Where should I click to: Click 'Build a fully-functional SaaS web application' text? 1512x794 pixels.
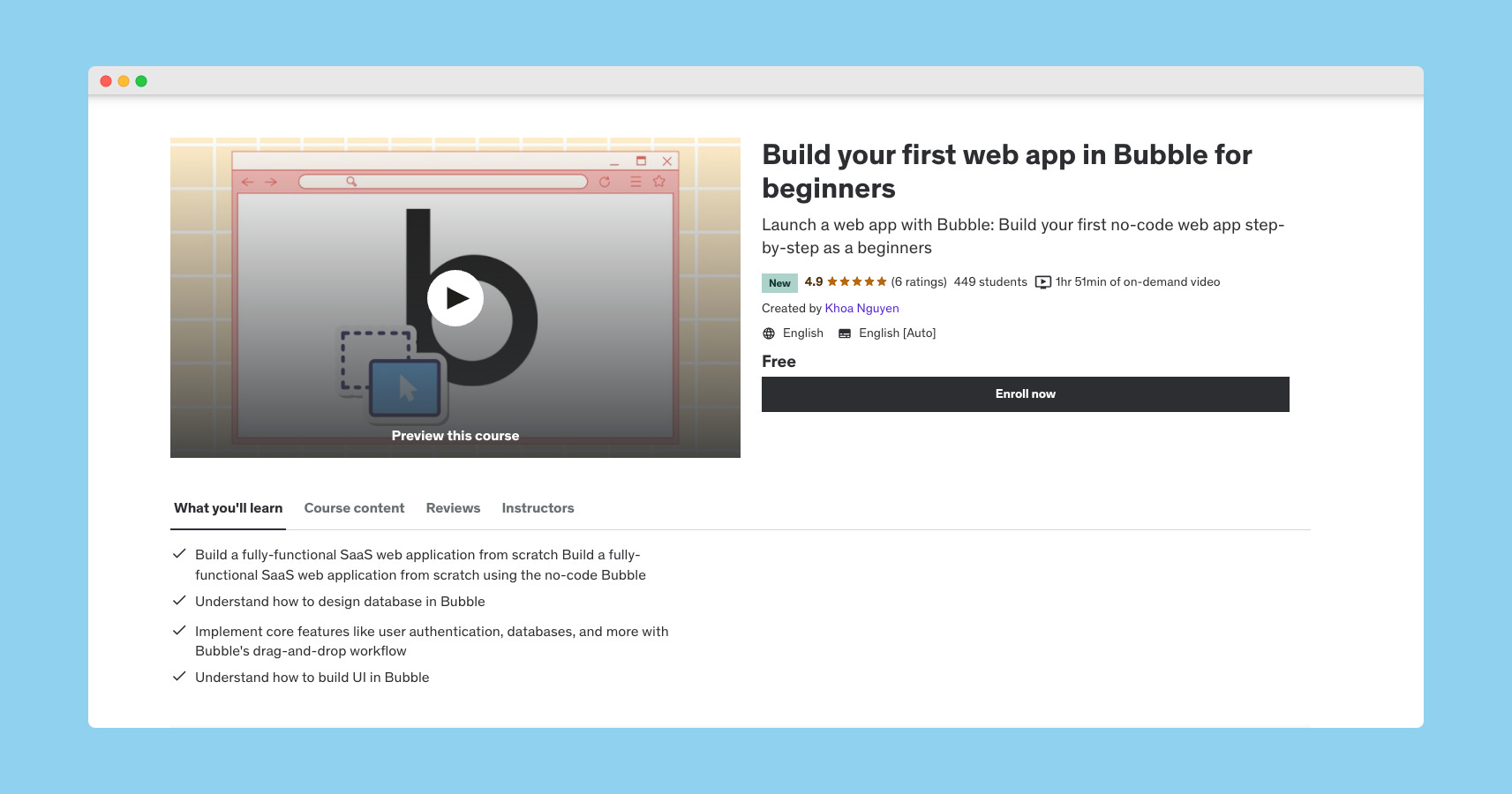click(420, 565)
